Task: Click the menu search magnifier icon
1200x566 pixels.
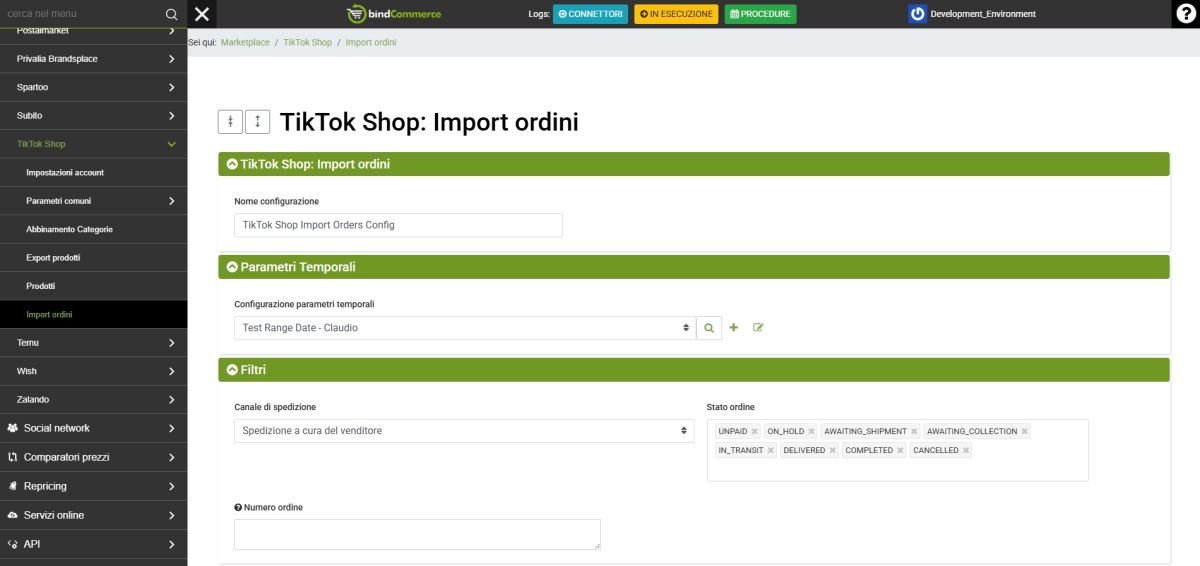Action: click(x=172, y=14)
